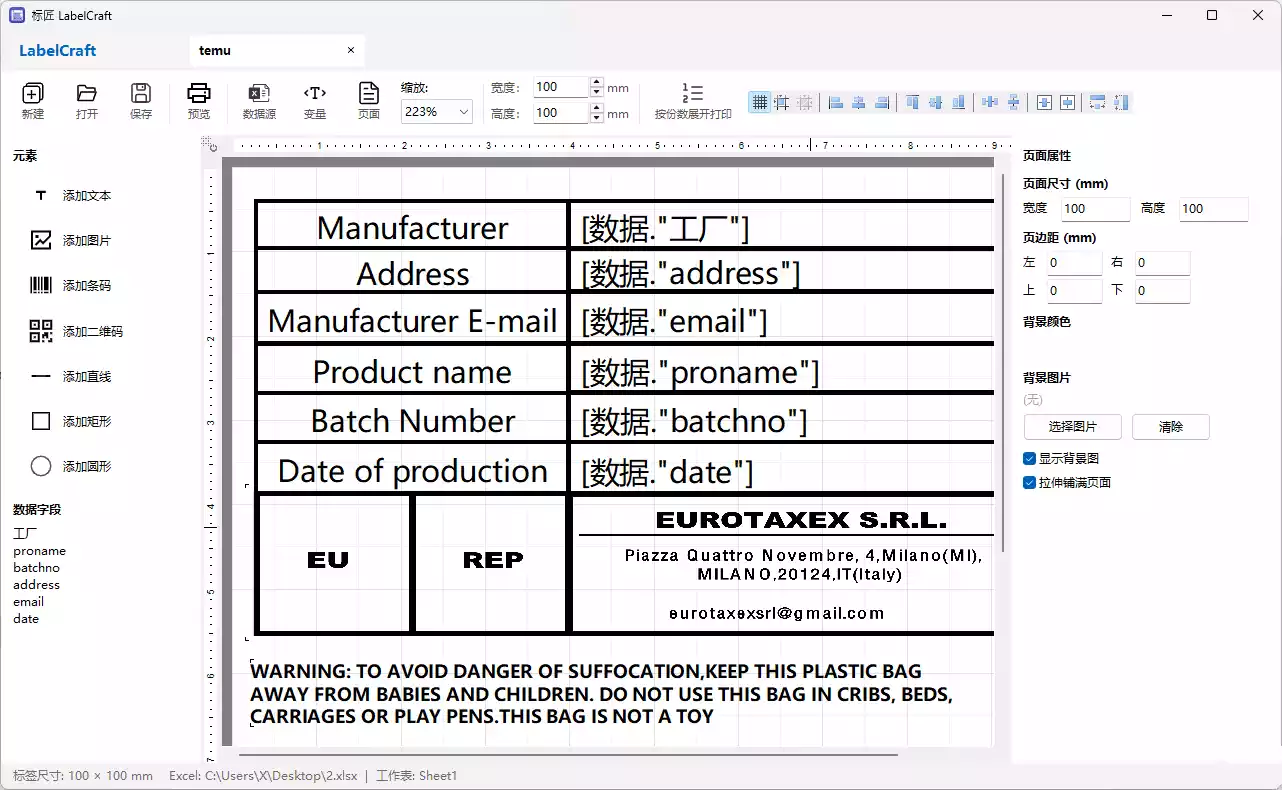Decrease toolbar 高度 with down spinner

tap(597, 118)
